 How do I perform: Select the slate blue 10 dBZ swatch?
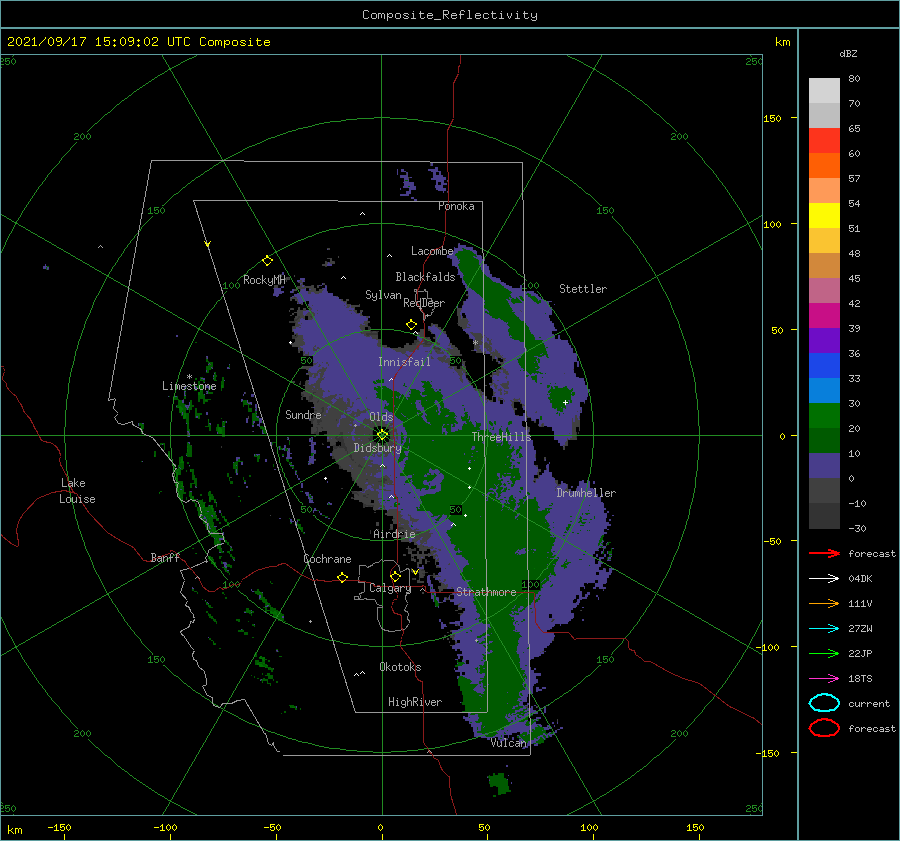(x=824, y=465)
